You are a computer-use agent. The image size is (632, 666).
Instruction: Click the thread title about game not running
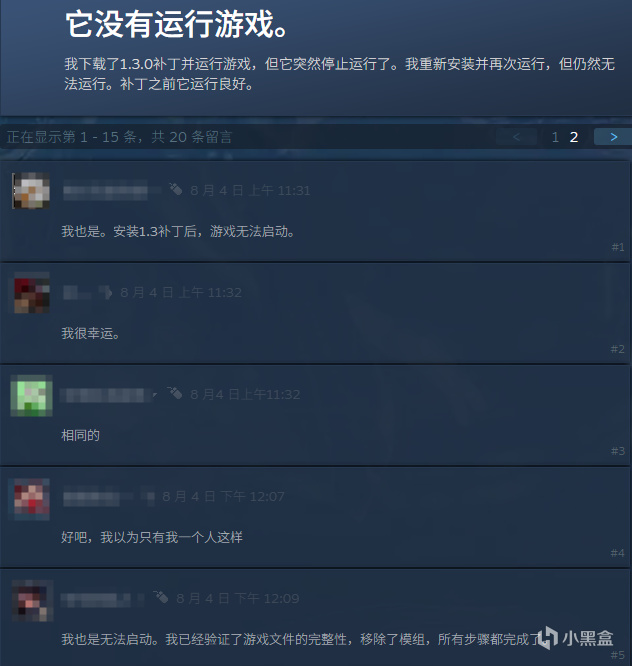(x=178, y=24)
